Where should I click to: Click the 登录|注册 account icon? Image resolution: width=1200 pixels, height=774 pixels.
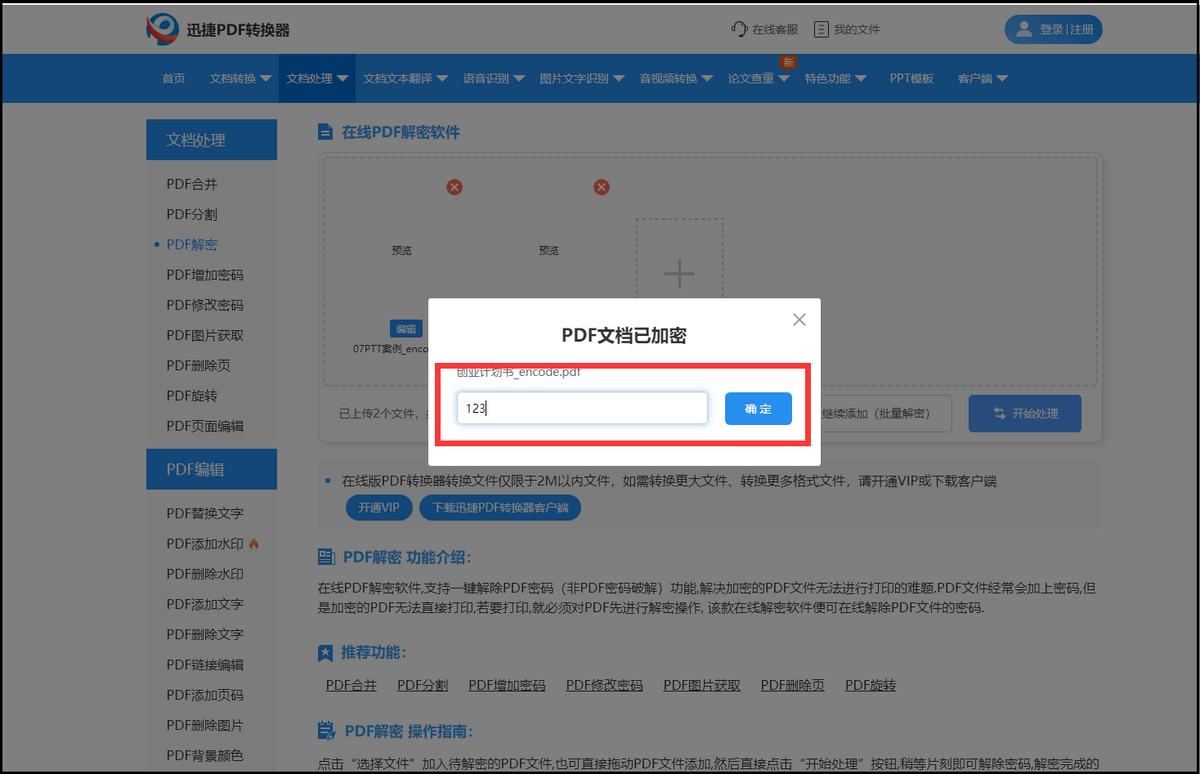click(1053, 29)
